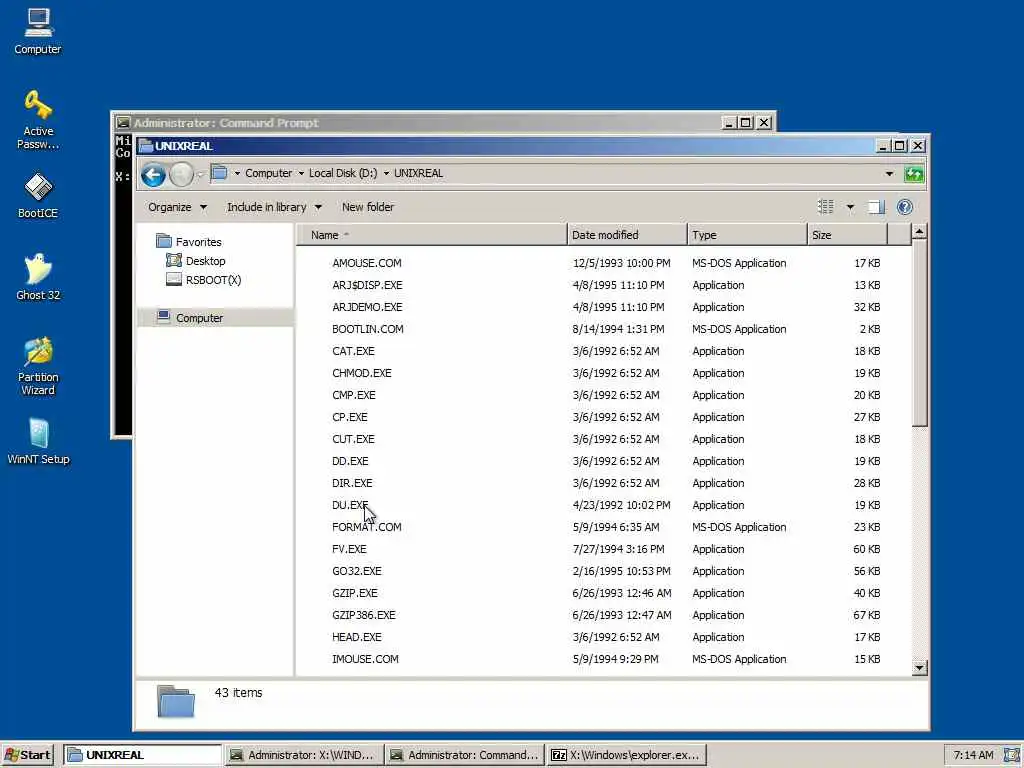Select file DIR.EXE
The image size is (1024, 768).
(352, 483)
